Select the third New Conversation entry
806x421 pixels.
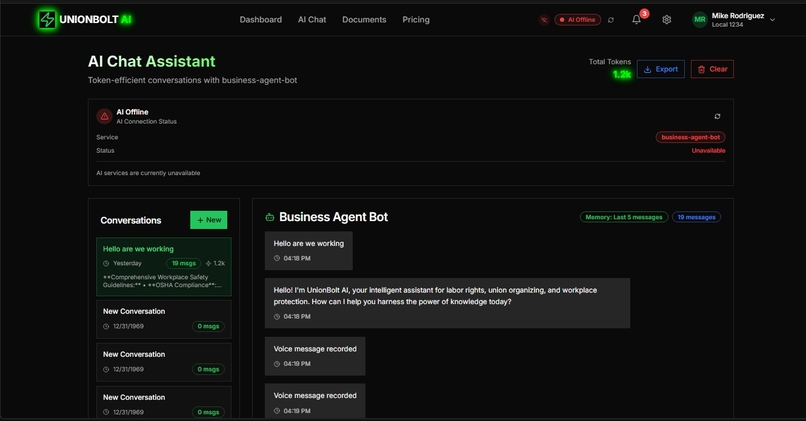point(164,402)
